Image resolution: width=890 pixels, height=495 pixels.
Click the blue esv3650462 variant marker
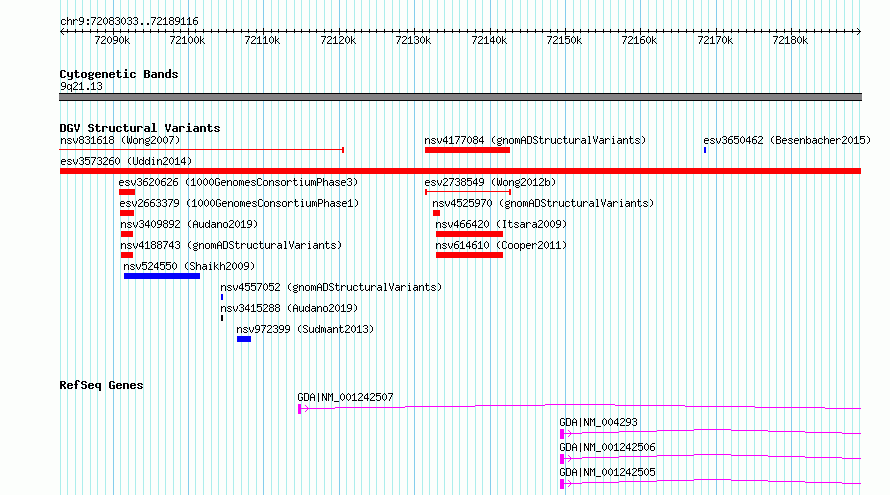pyautogui.click(x=705, y=150)
